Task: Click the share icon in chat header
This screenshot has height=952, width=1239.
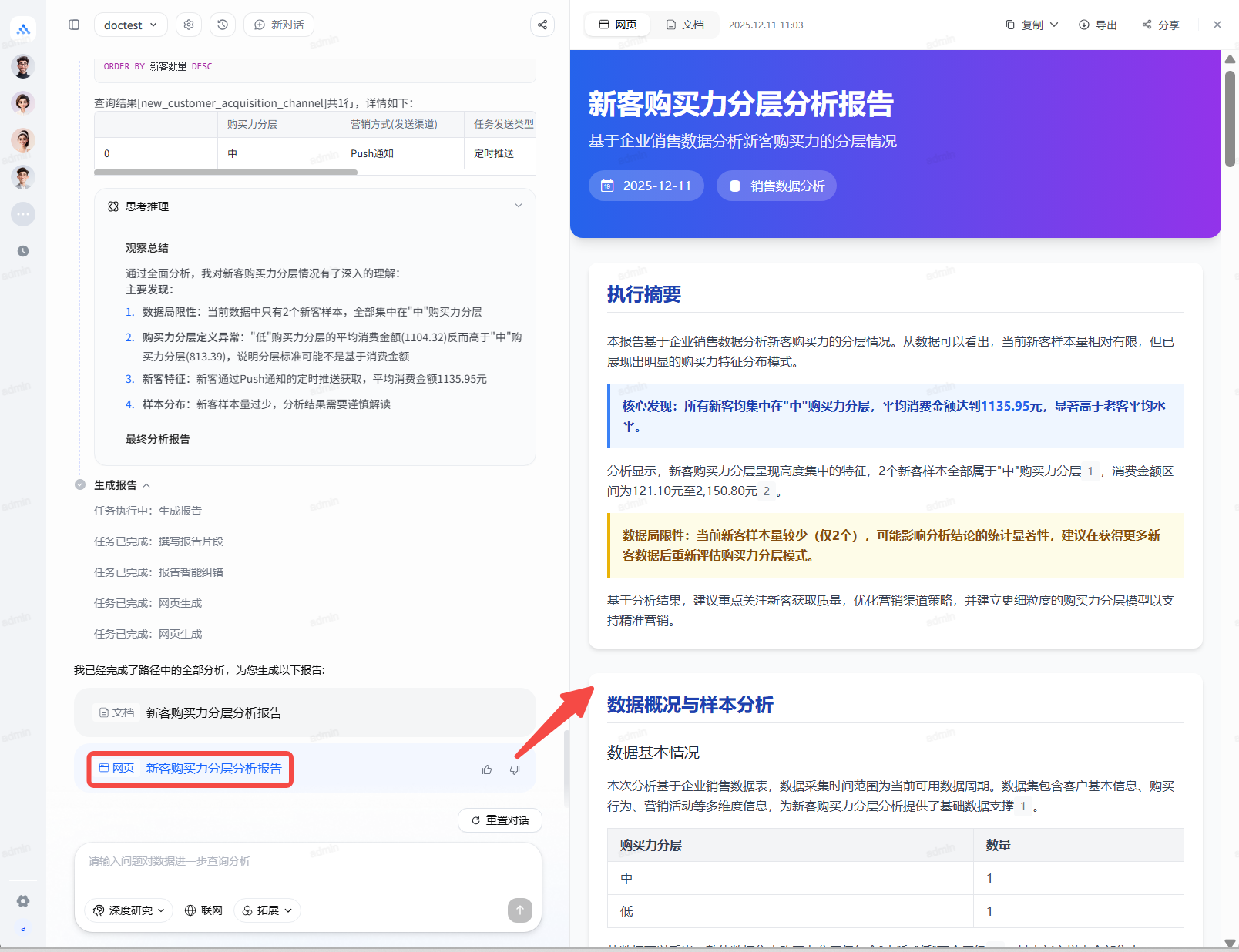Action: click(542, 25)
